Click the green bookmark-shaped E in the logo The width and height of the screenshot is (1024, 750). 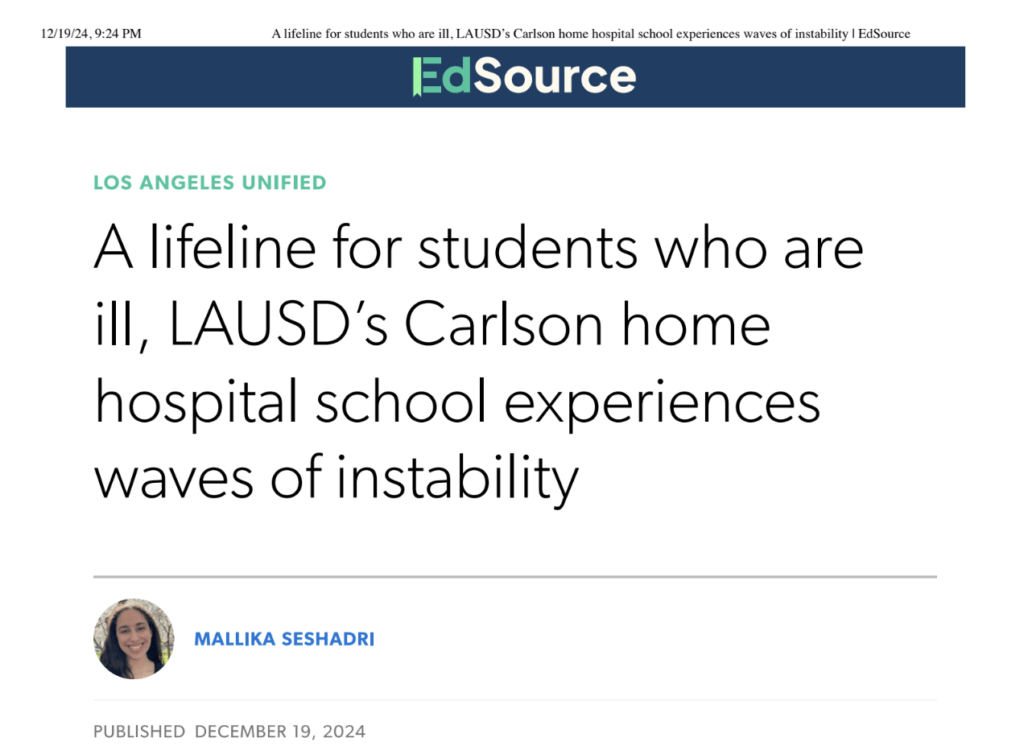click(x=424, y=77)
